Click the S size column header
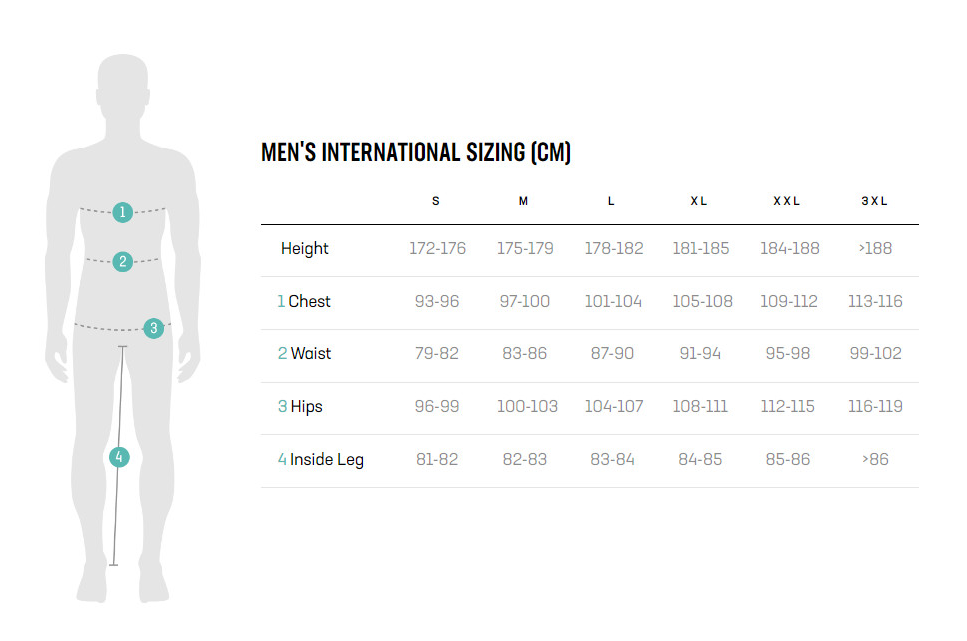 click(436, 201)
